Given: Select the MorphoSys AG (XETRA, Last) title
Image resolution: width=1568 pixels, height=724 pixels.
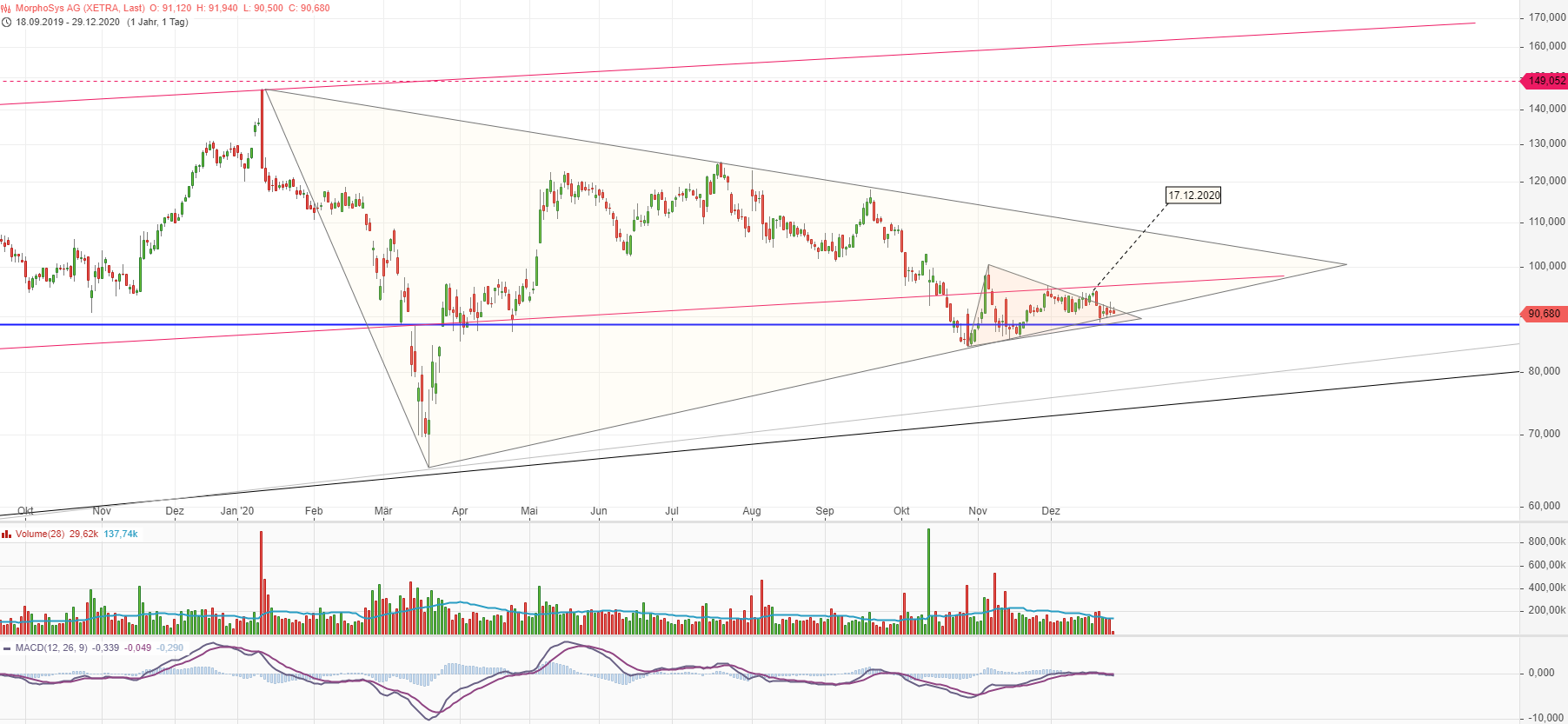Looking at the screenshot, I should 80,8.
